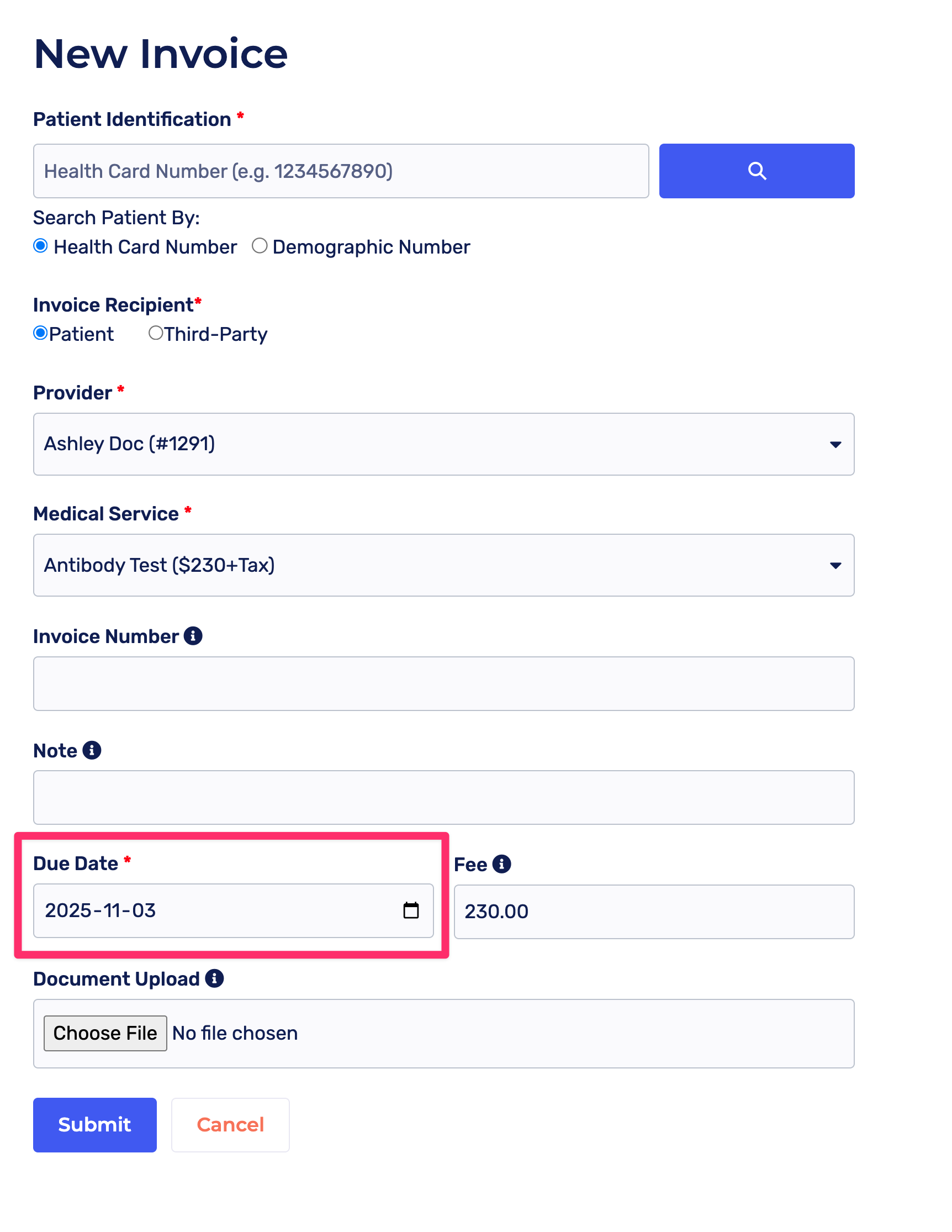This screenshot has width=952, height=1232.
Task: Click the patient search magnifier button
Action: (757, 171)
